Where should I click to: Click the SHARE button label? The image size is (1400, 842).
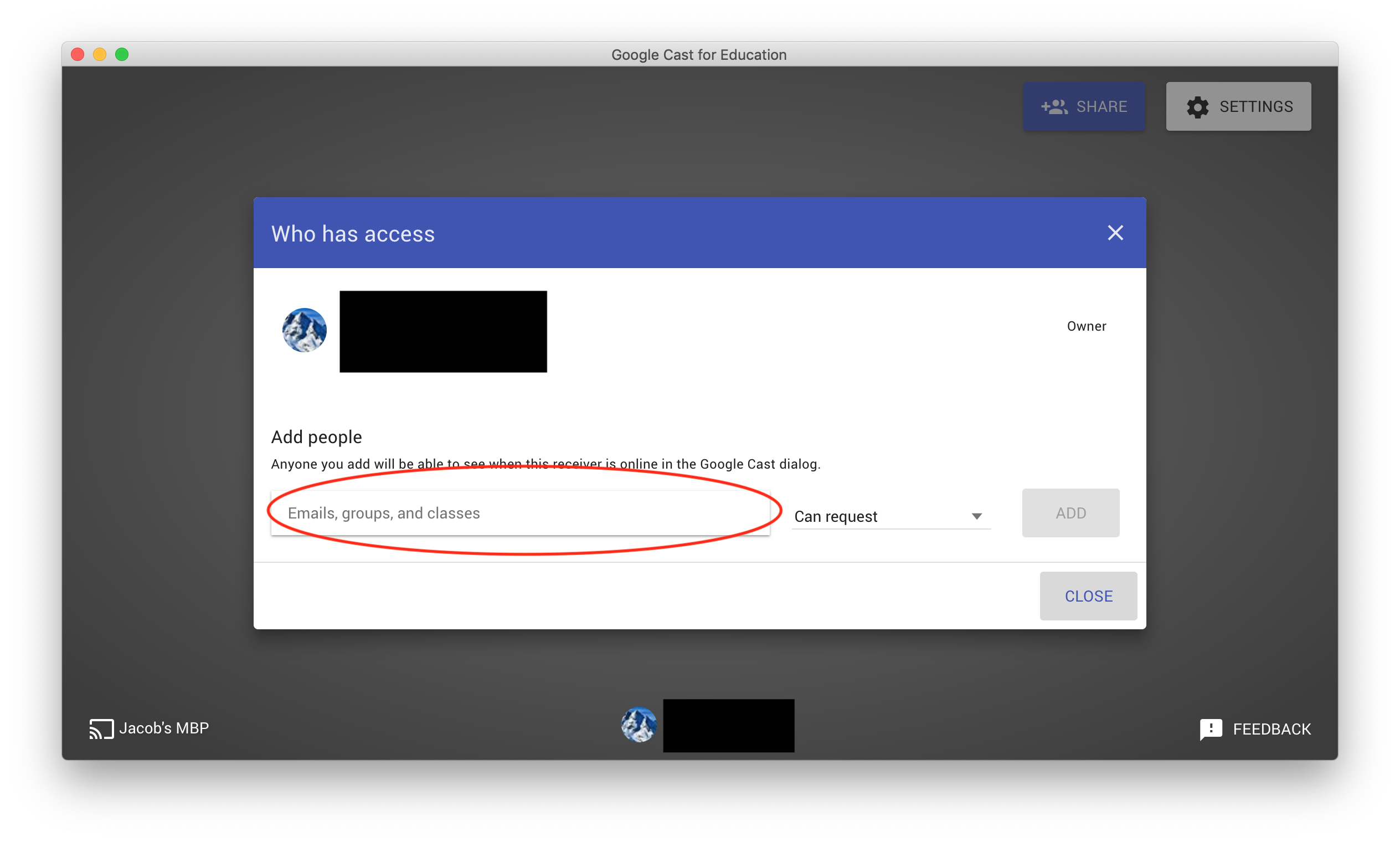tap(1102, 107)
